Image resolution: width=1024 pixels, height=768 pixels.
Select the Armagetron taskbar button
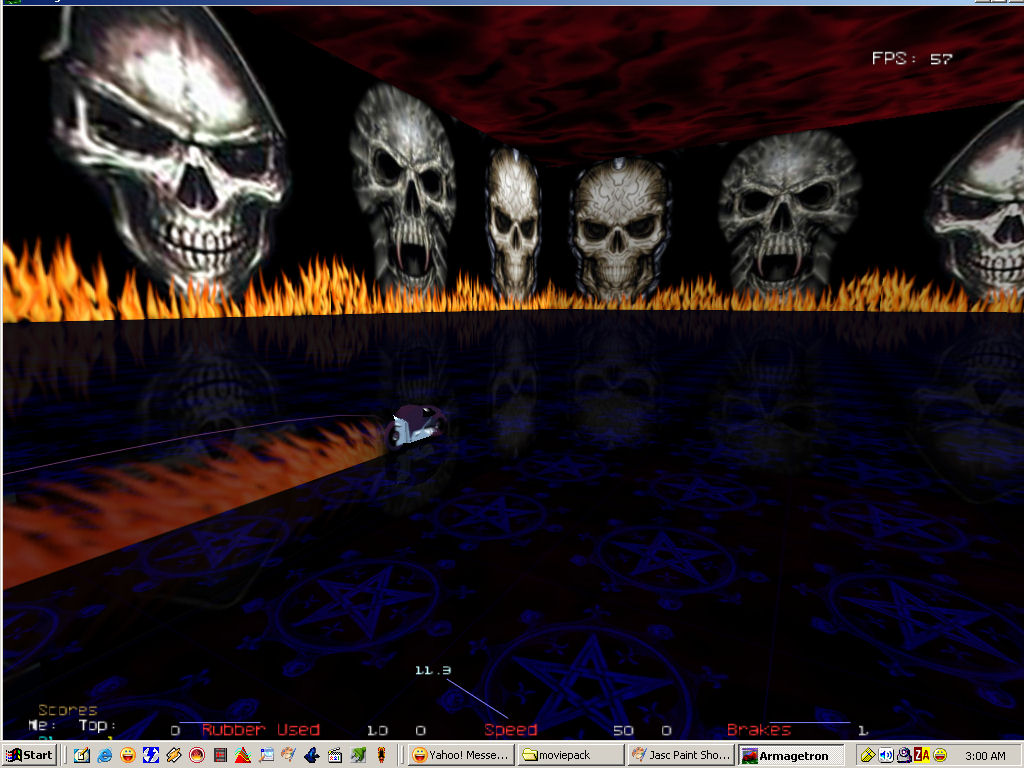click(790, 755)
